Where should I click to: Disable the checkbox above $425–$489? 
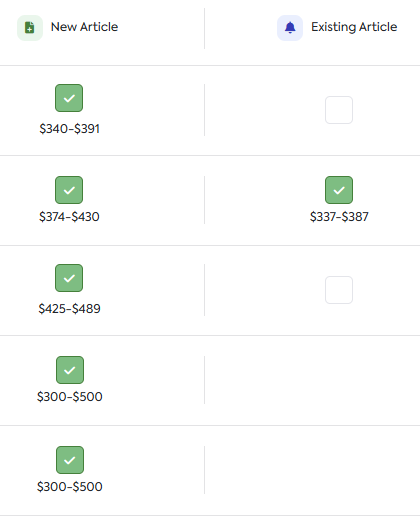coord(69,278)
